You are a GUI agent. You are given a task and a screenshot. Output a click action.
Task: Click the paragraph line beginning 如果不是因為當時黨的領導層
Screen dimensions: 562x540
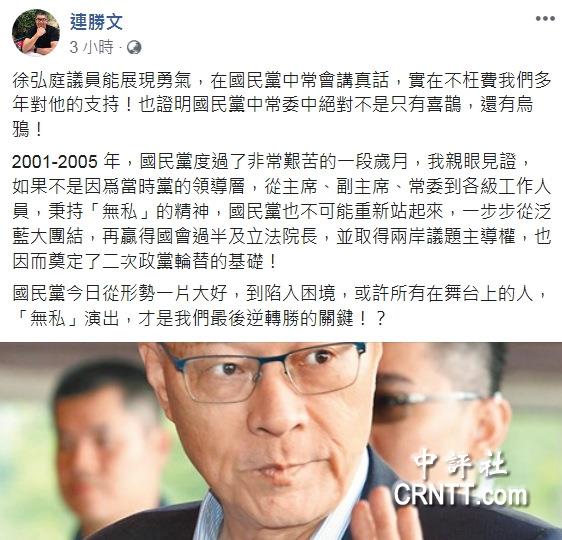(282, 187)
